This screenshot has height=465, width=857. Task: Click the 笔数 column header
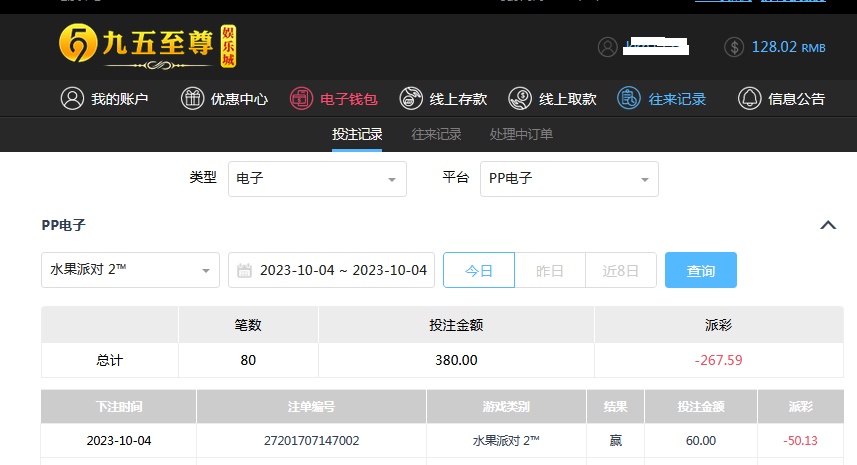click(248, 325)
